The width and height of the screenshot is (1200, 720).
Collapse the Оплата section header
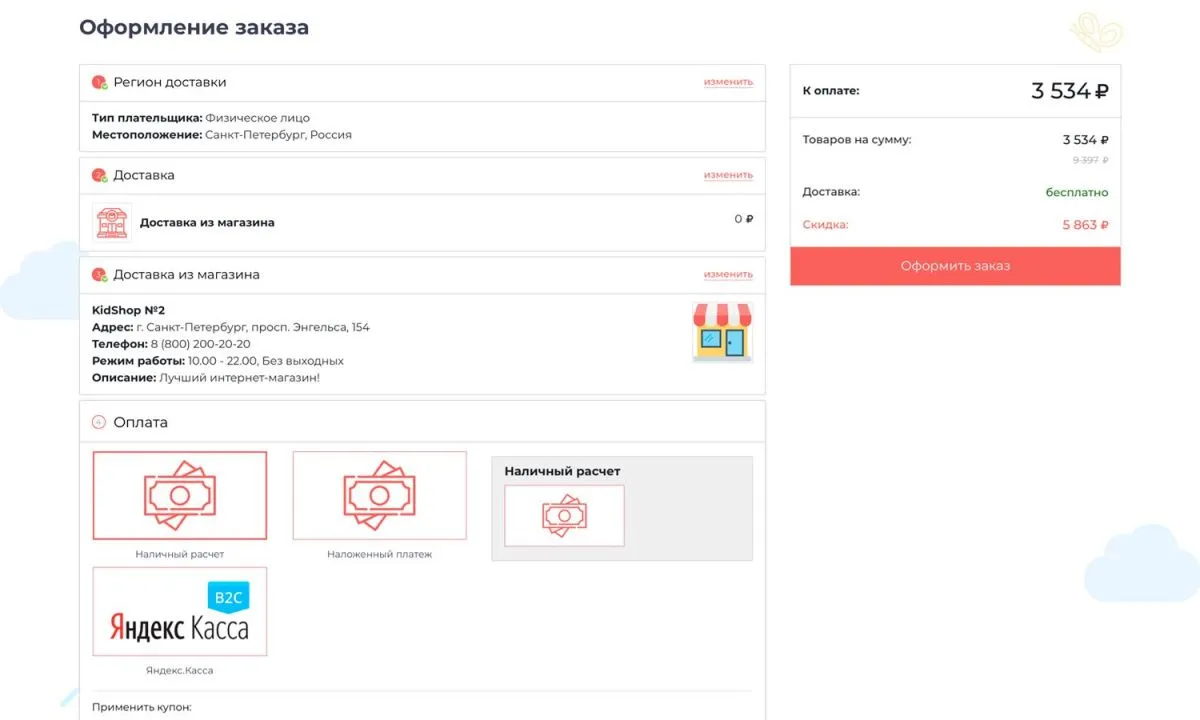click(141, 423)
